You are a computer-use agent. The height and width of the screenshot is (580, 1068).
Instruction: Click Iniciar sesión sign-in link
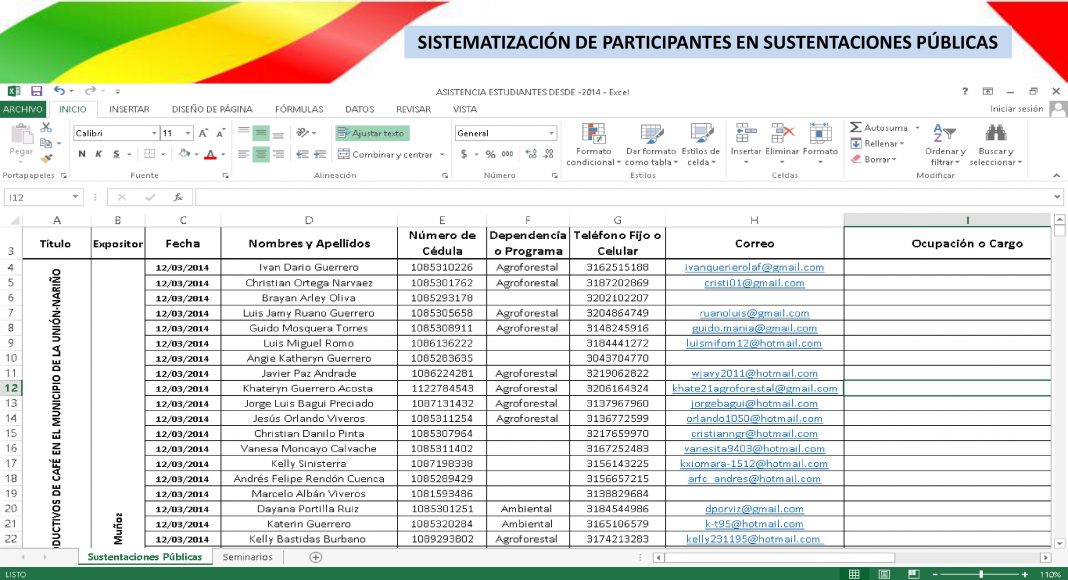(x=1016, y=109)
